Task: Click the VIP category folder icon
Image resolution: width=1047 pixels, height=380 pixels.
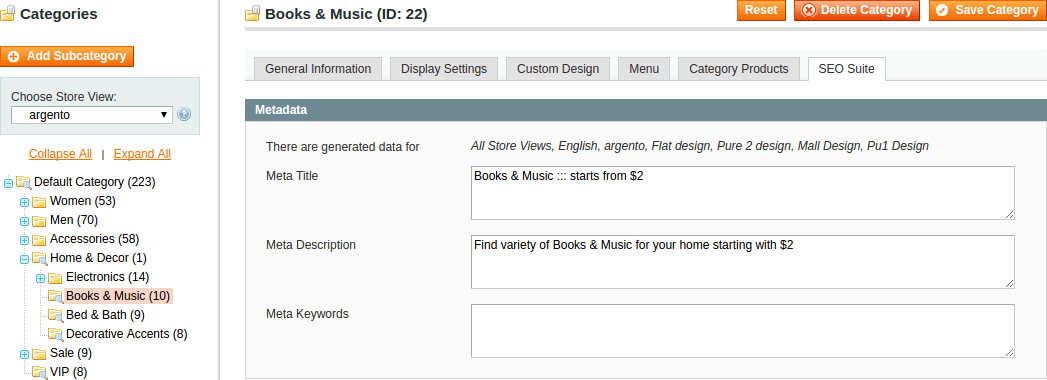Action: pyautogui.click(x=39, y=372)
